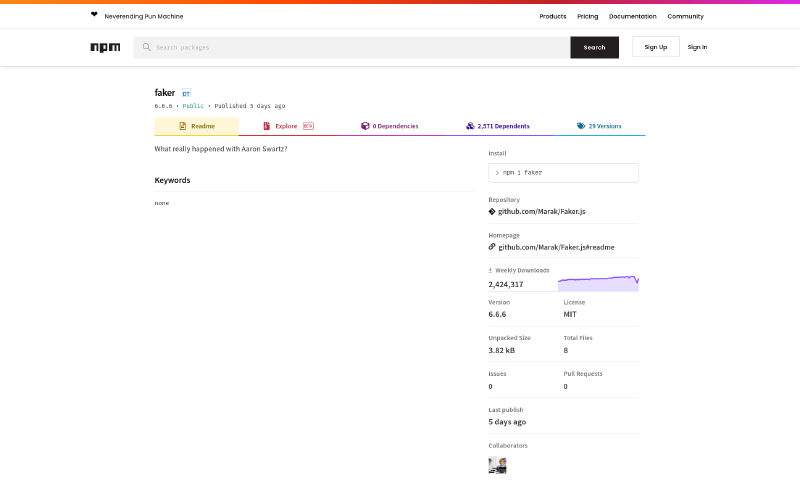Screen dimensions: 800x486
Task: Click the Sign Up button
Action: pos(656,47)
